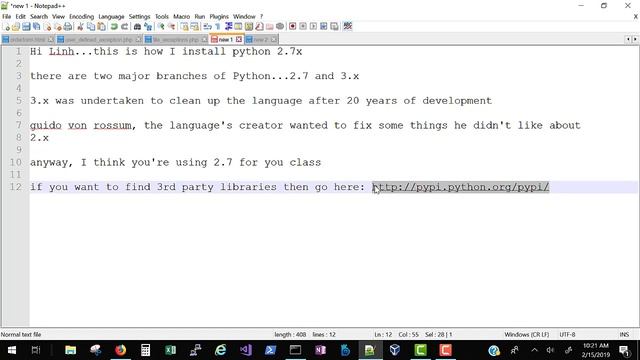Click the Save Recorded Macro icon
The width and height of the screenshot is (640, 360).
[x=334, y=27]
